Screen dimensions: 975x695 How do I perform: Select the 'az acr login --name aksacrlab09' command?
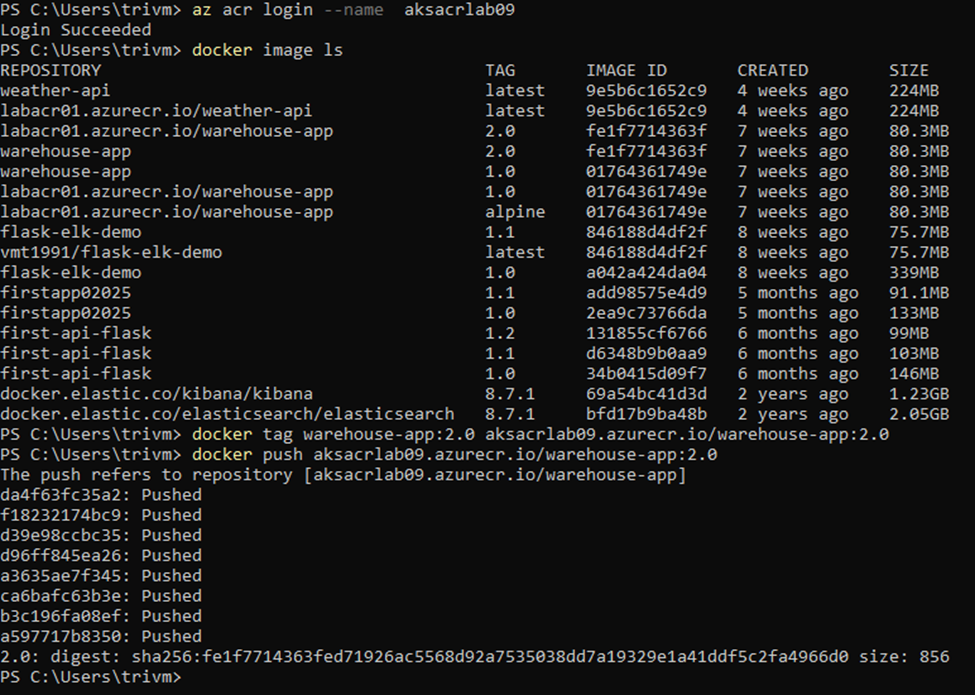[x=353, y=10]
